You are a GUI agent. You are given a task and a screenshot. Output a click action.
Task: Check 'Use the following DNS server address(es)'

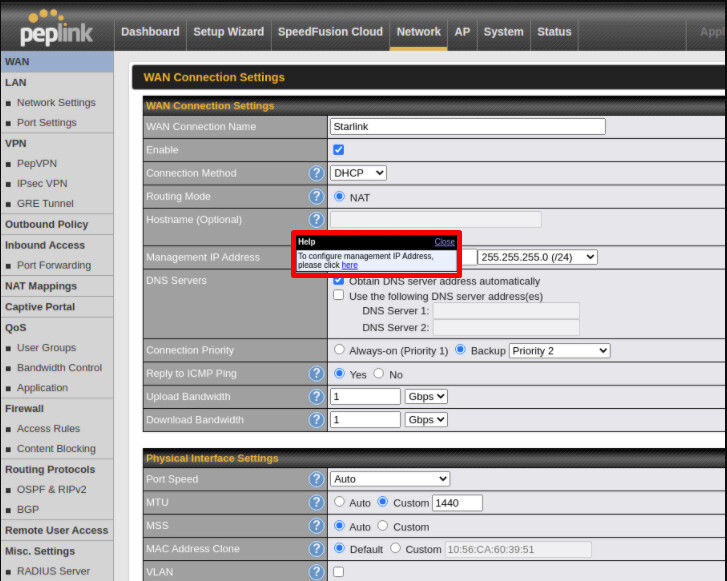click(x=338, y=296)
